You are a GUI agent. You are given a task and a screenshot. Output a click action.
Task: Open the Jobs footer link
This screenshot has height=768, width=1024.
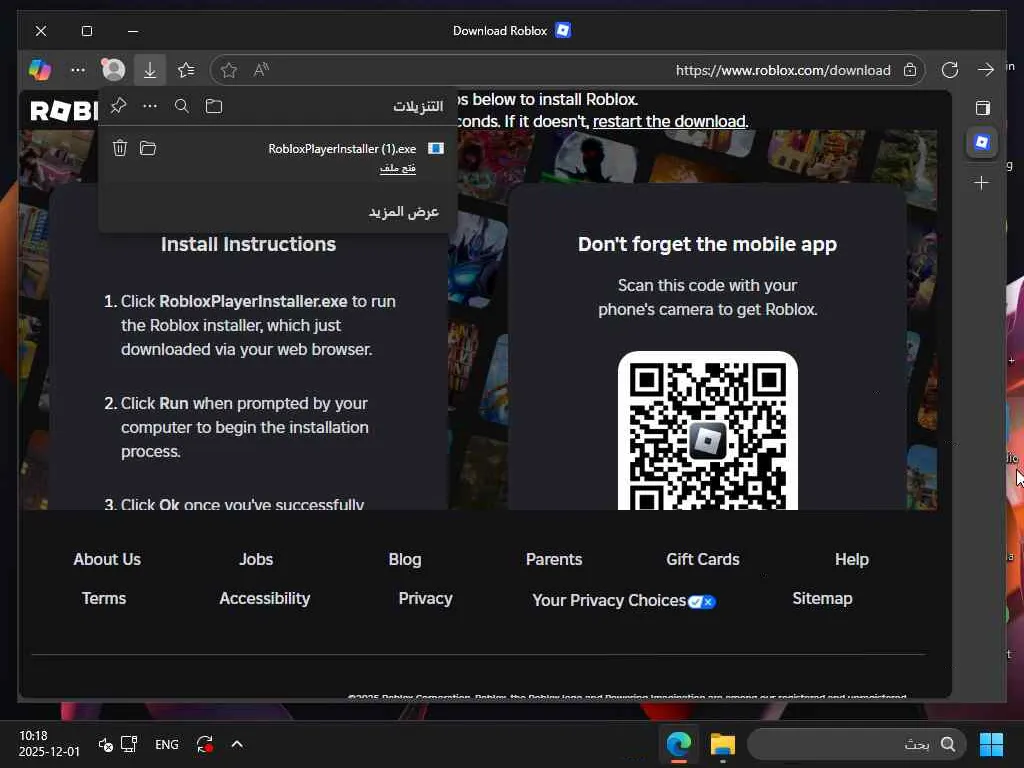coord(256,559)
